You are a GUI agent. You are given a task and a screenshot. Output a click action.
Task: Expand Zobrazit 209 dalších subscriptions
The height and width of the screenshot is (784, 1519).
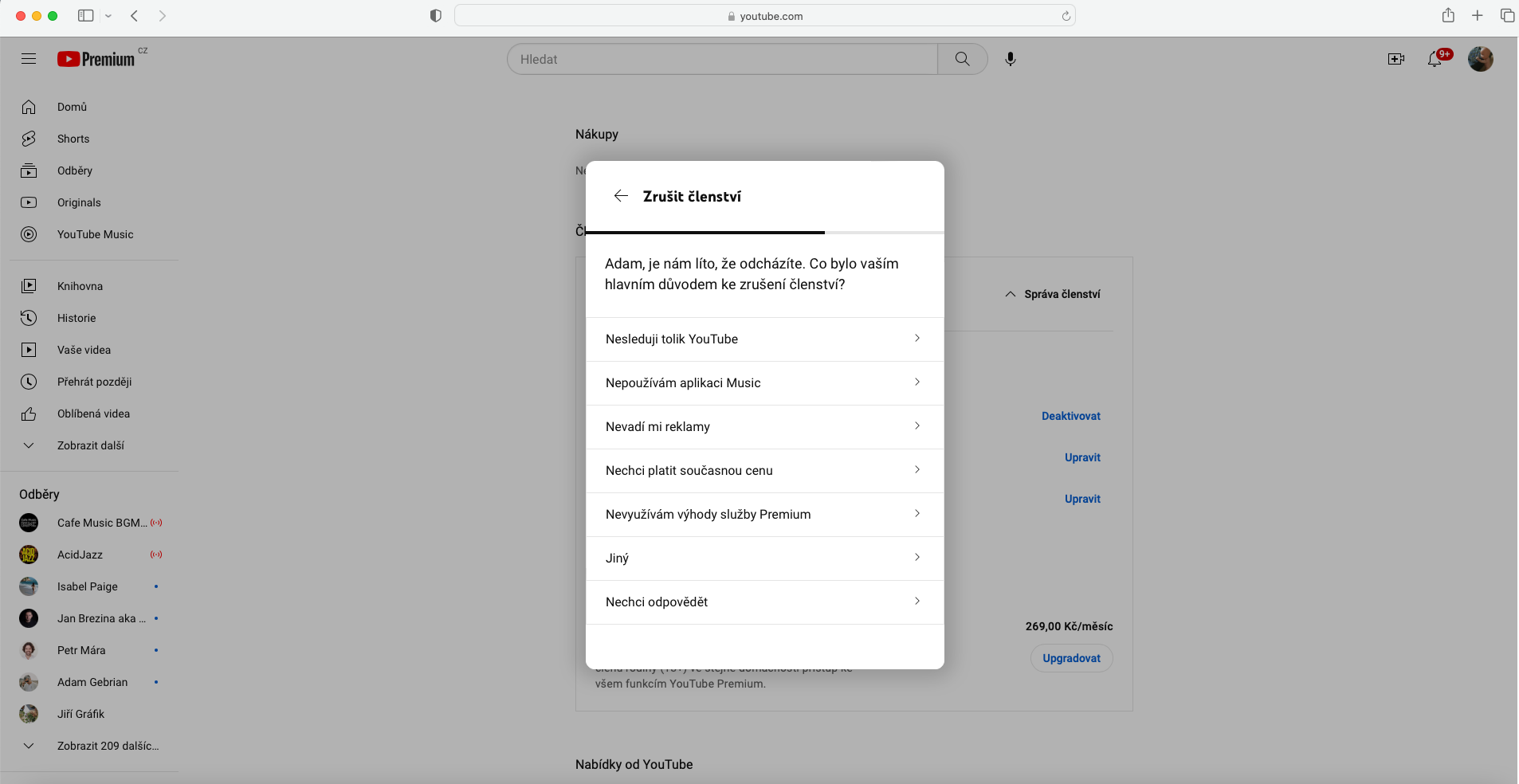[107, 746]
